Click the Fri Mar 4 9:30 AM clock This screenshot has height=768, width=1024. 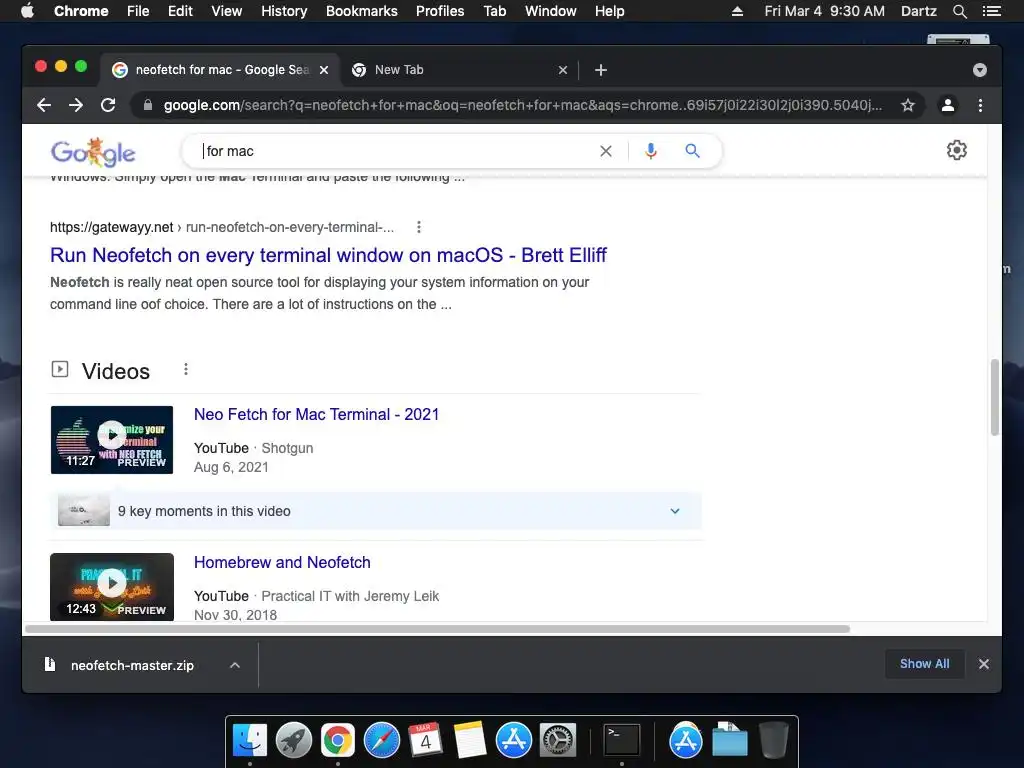(x=824, y=11)
